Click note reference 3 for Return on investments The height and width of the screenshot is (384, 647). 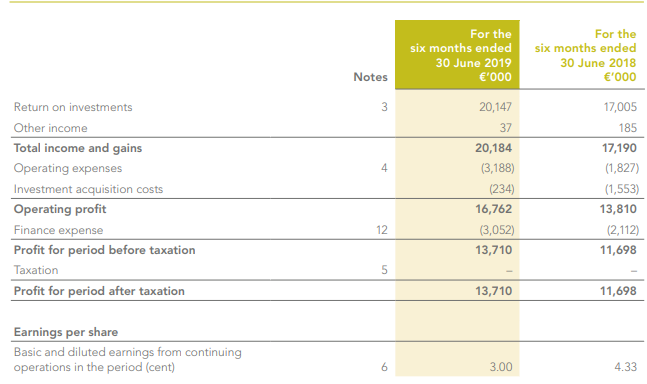(x=384, y=107)
